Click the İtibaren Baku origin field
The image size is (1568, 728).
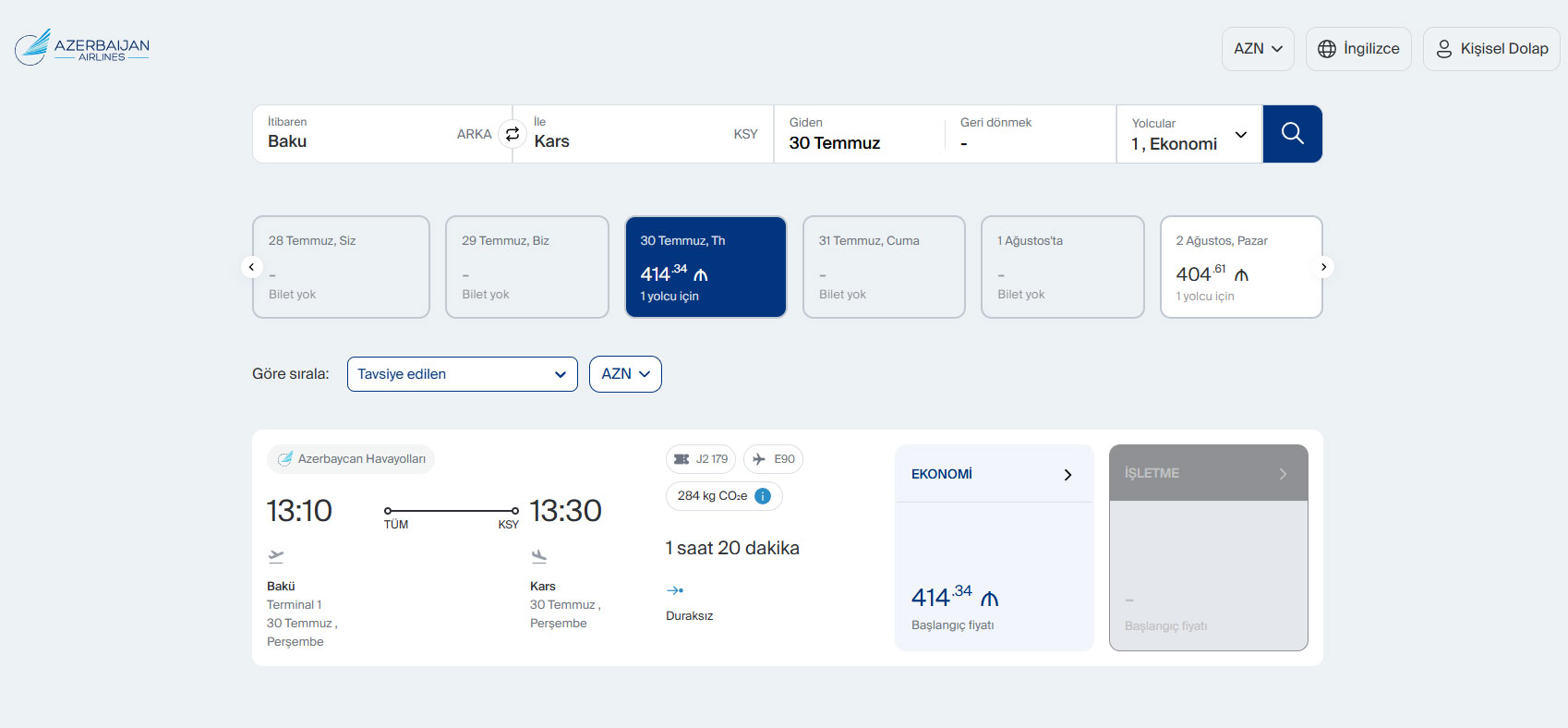(x=381, y=134)
